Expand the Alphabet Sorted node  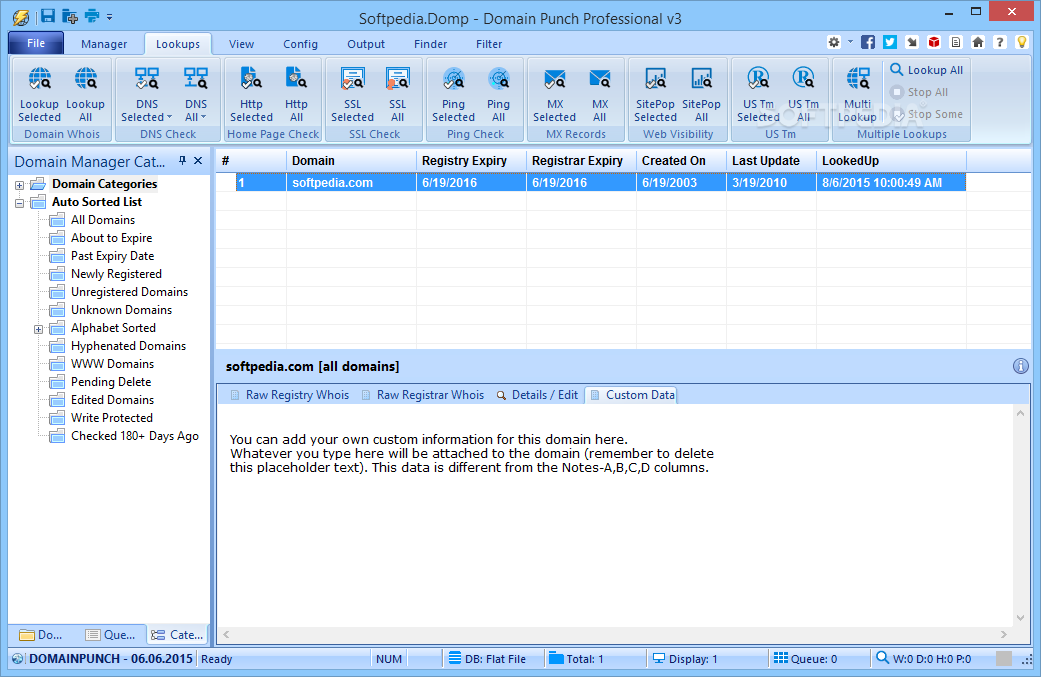pyautogui.click(x=39, y=329)
